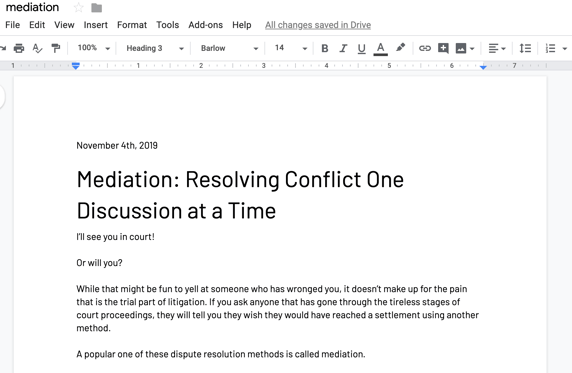The width and height of the screenshot is (572, 373).
Task: Click the All changes saved in Drive link
Action: 318,25
